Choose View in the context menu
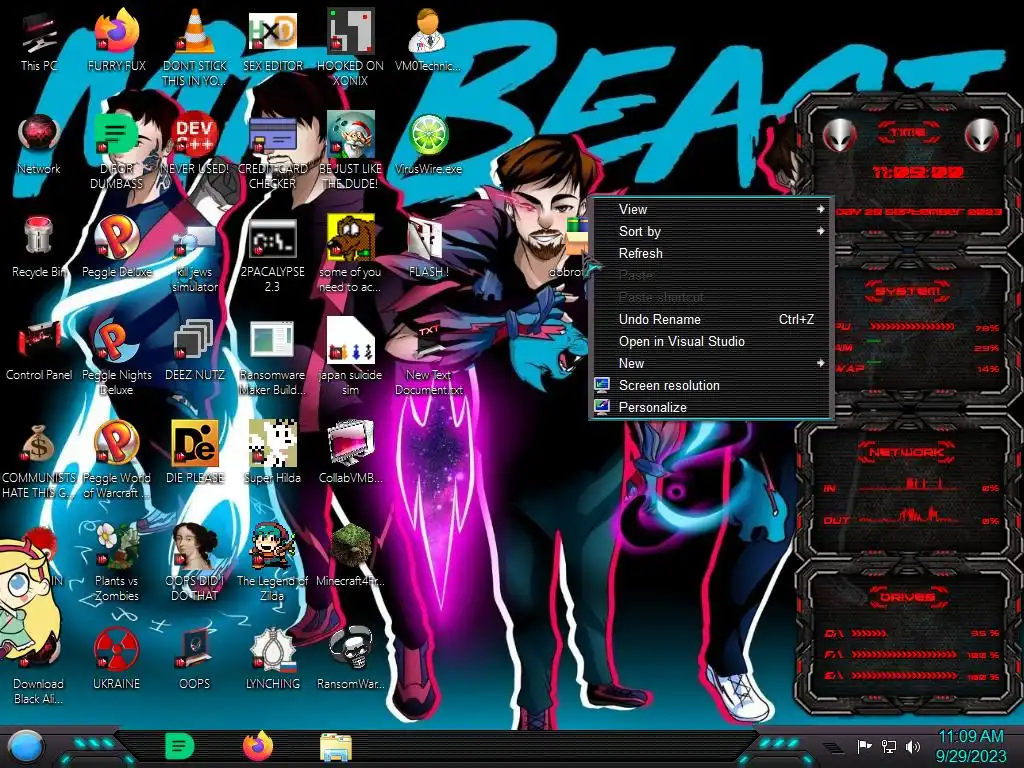The height and width of the screenshot is (768, 1024). click(x=711, y=209)
